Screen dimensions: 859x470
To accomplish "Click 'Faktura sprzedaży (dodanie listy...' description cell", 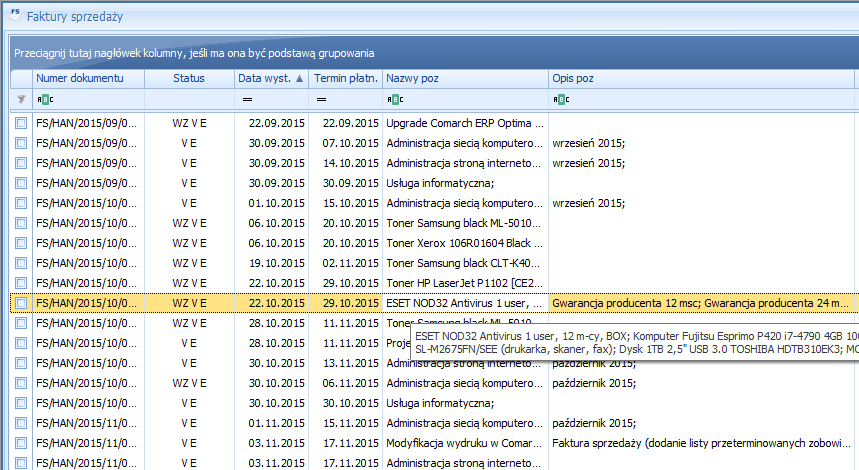I will pos(701,443).
